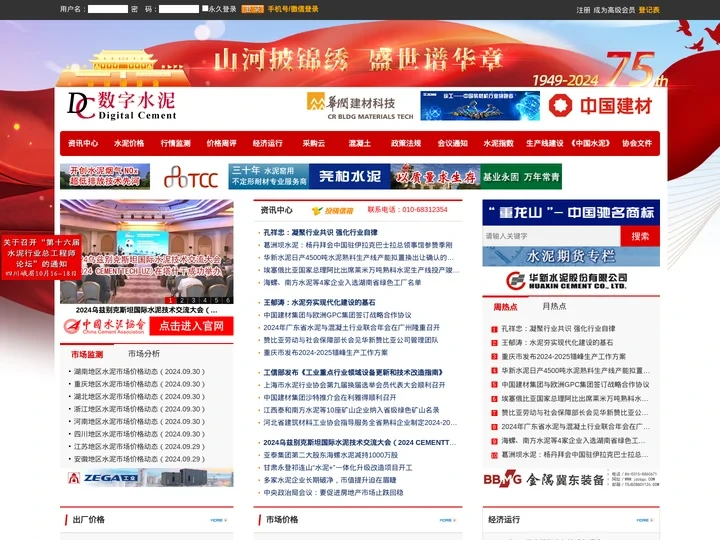Click the Digital Cement site logo
720x540 pixels.
click(x=122, y=106)
